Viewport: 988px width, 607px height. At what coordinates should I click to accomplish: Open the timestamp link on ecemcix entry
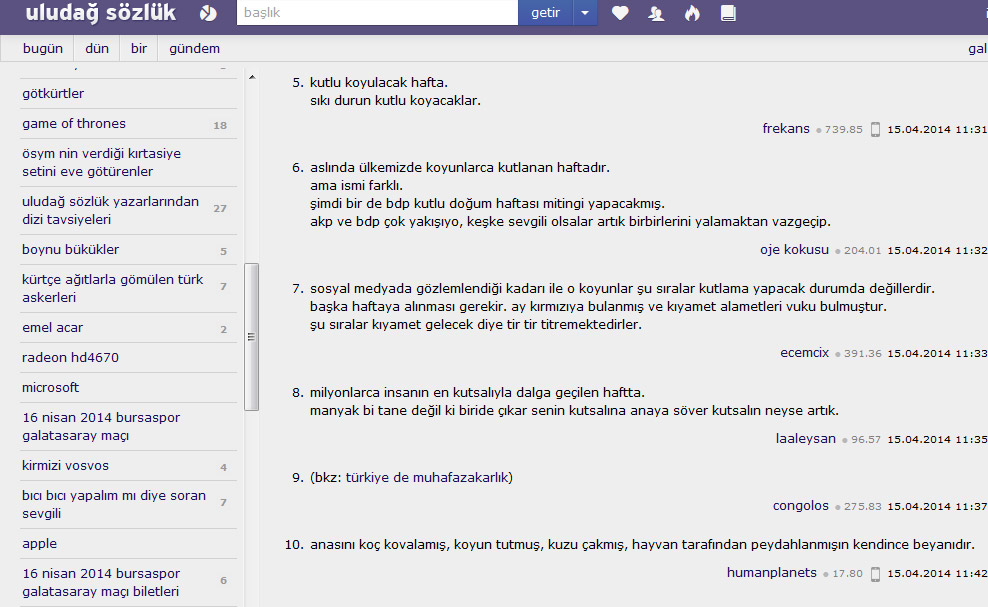(937, 353)
